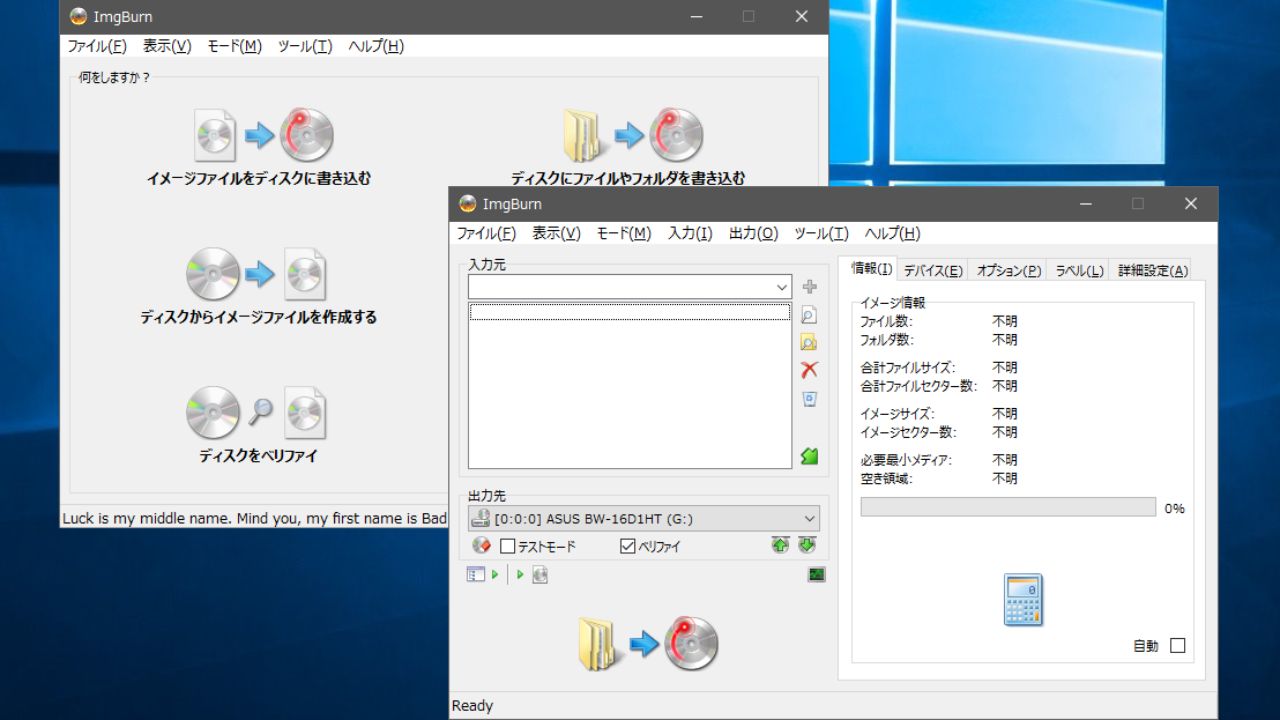Click the log window monitor icon
The width and height of the screenshot is (1280, 720).
(817, 575)
